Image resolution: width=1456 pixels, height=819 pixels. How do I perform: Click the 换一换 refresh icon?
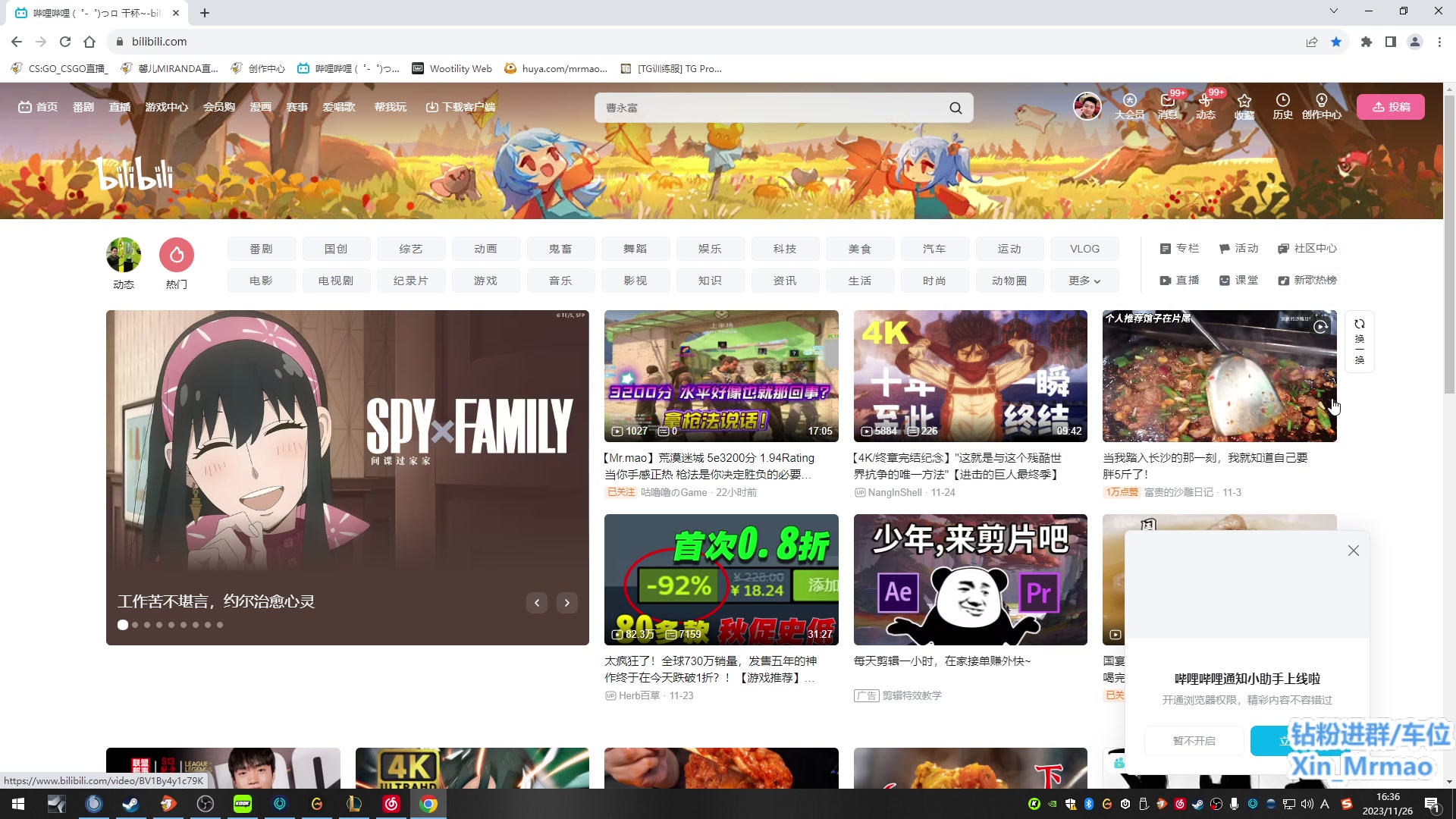click(1360, 341)
